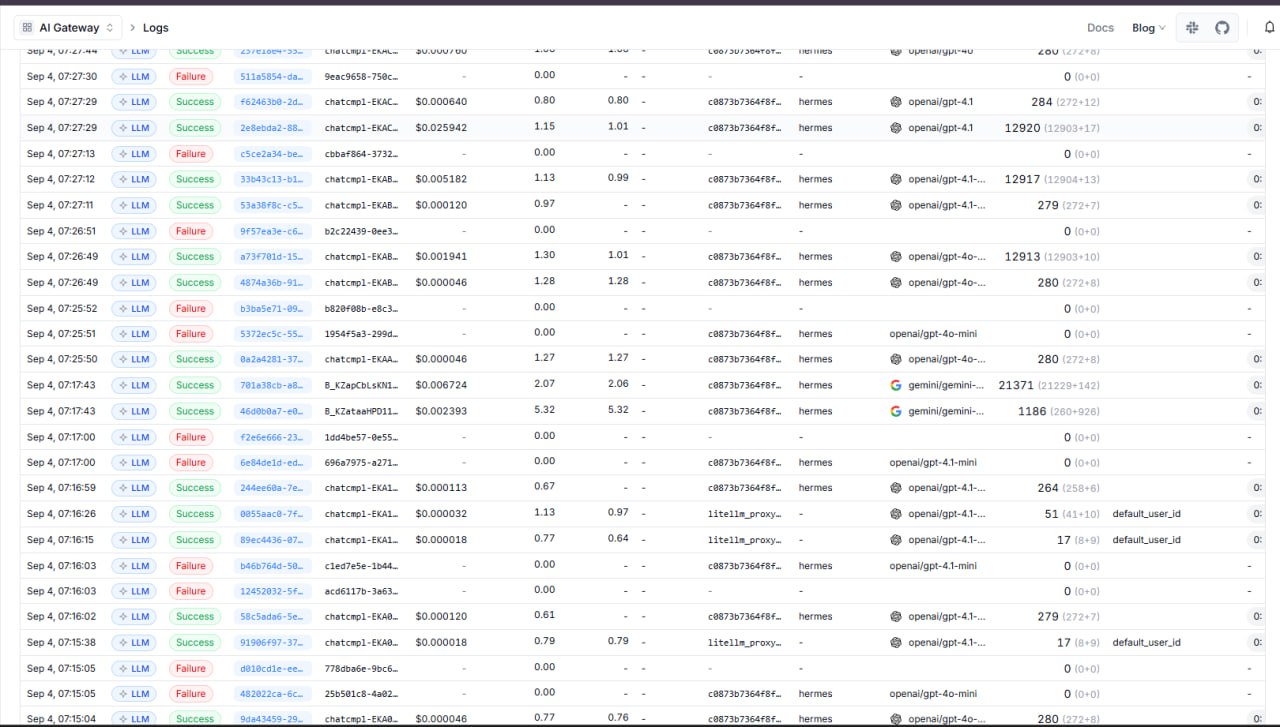Click the LLM sparkle badge in the b3ba5e71-09 row

tap(134, 308)
